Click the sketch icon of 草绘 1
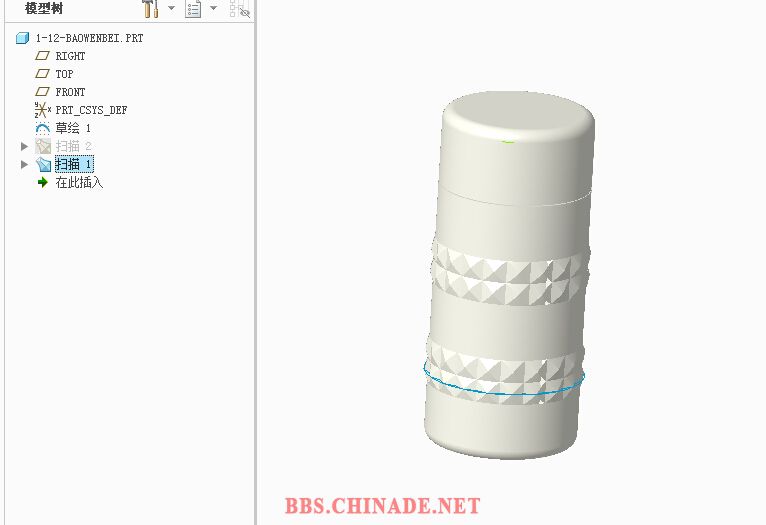Viewport: 766px width, 525px height. pyautogui.click(x=43, y=128)
